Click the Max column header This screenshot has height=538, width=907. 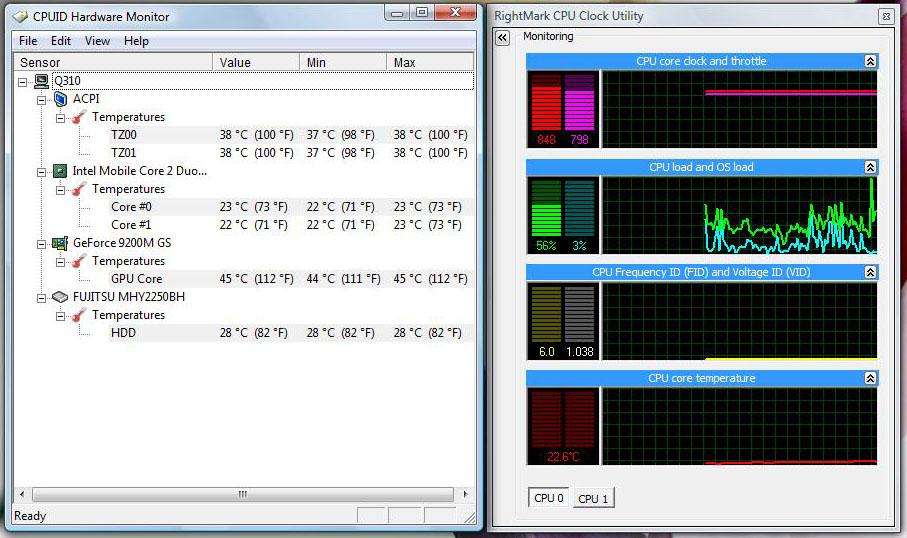click(x=430, y=62)
